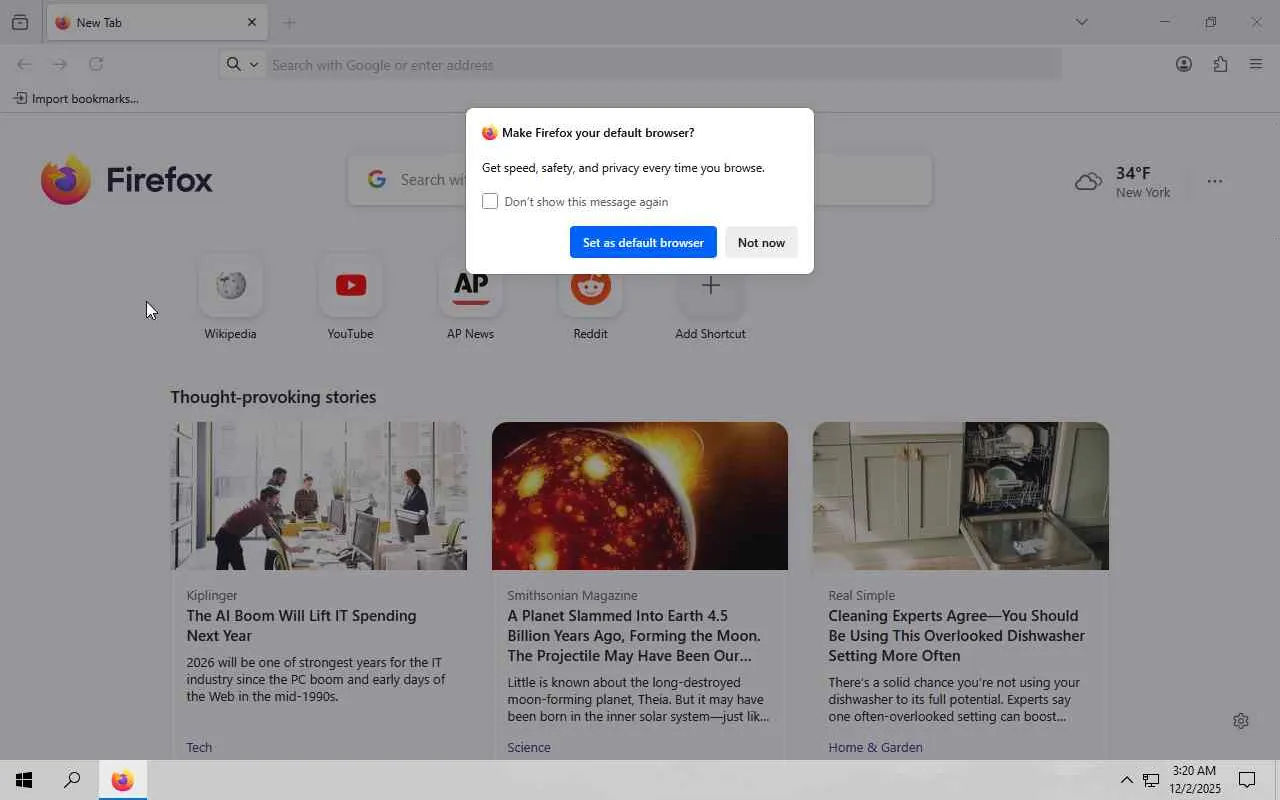Open the weather options three-dot menu
This screenshot has width=1280, height=800.
(x=1215, y=181)
